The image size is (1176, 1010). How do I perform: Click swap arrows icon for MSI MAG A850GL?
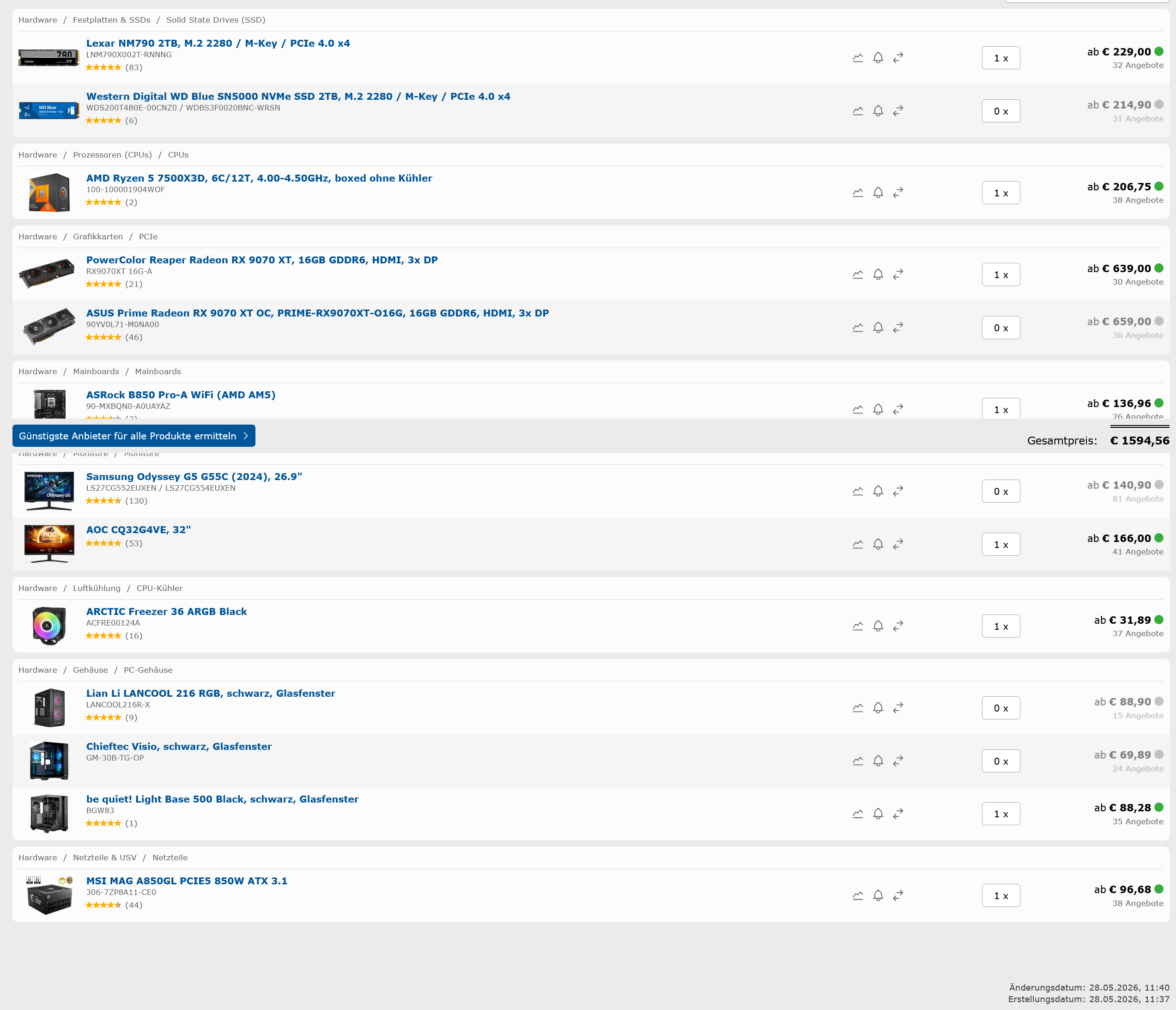pos(898,896)
